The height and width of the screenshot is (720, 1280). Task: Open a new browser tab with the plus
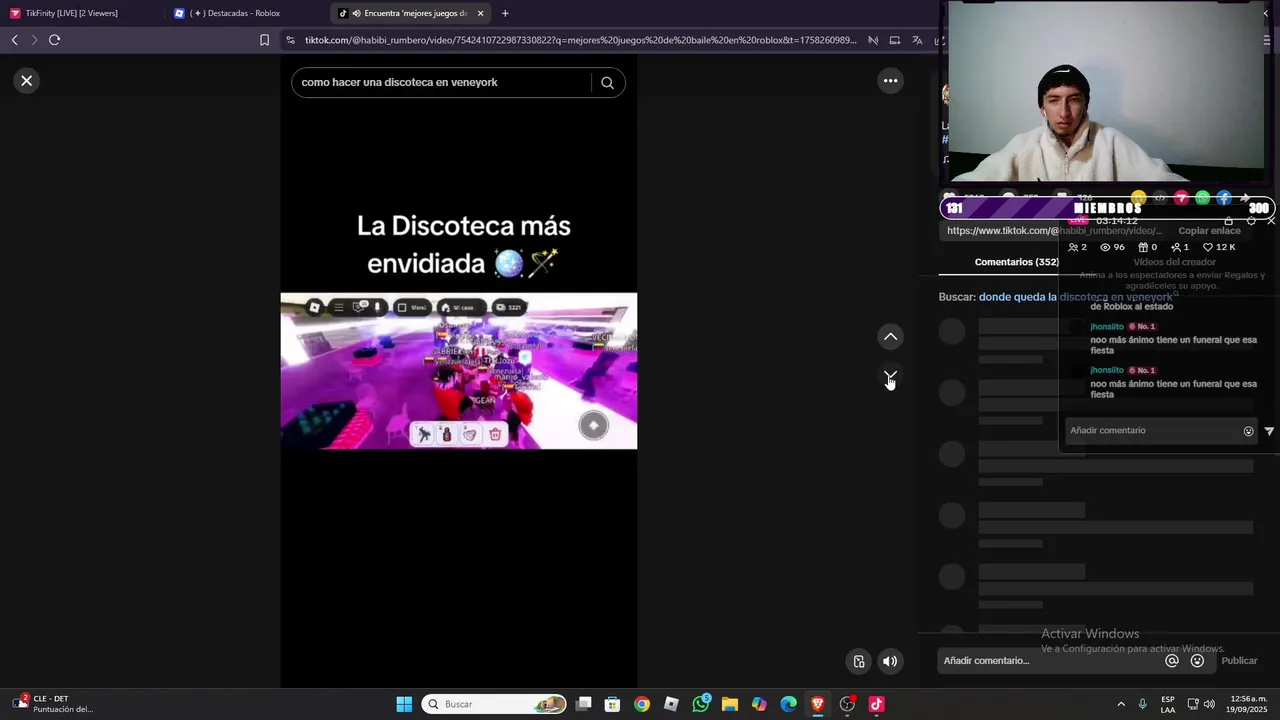(505, 13)
